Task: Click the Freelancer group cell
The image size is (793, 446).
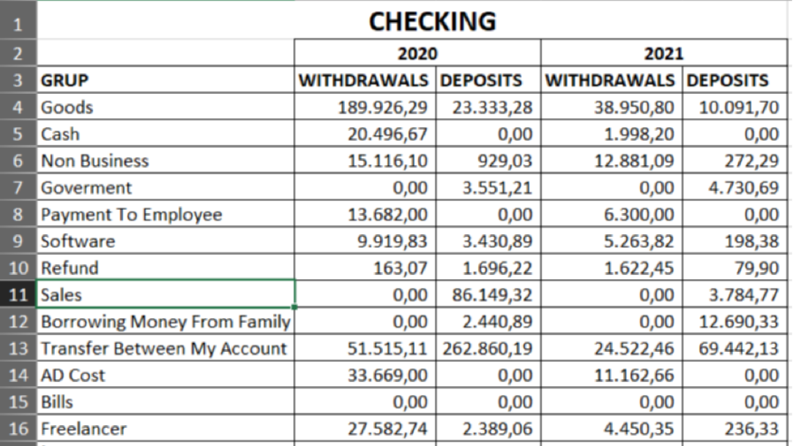Action: coord(165,428)
